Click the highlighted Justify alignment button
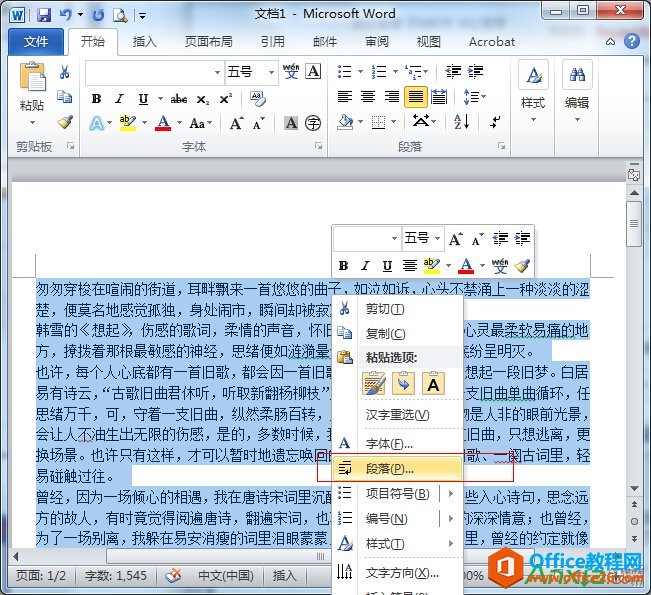Screen dimensions: 651x595 click(416, 97)
